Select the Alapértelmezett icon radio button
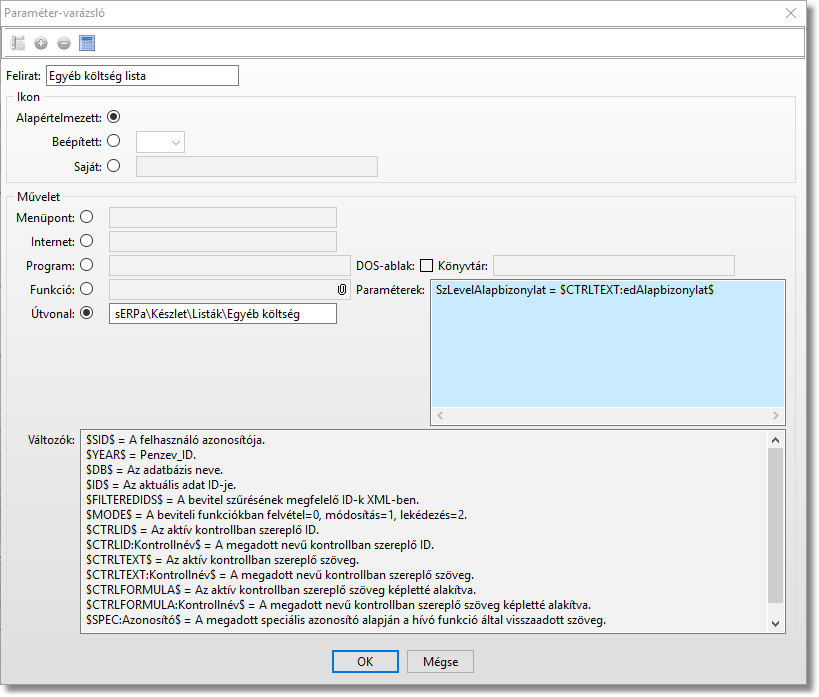This screenshot has width=819, height=697. 113,117
